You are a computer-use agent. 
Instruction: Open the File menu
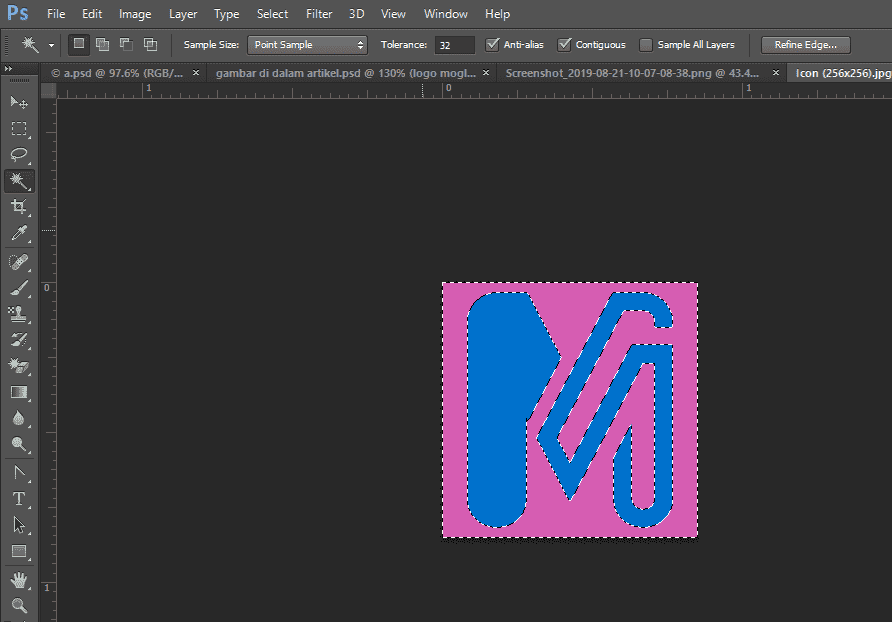(56, 14)
